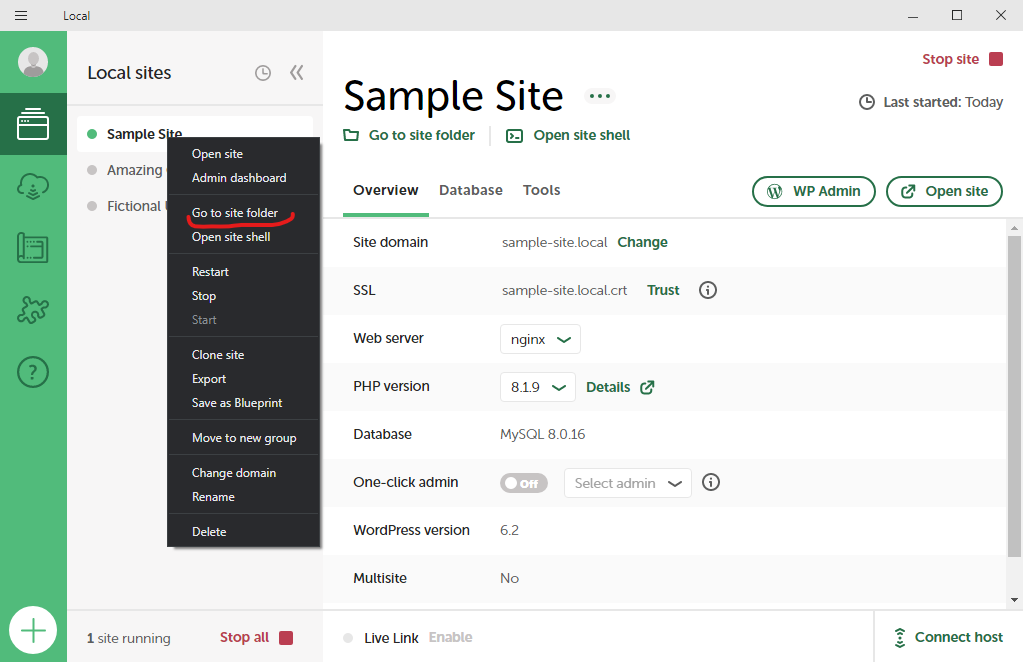Open the Add-ons puzzle icon
The image size is (1023, 662).
click(33, 310)
